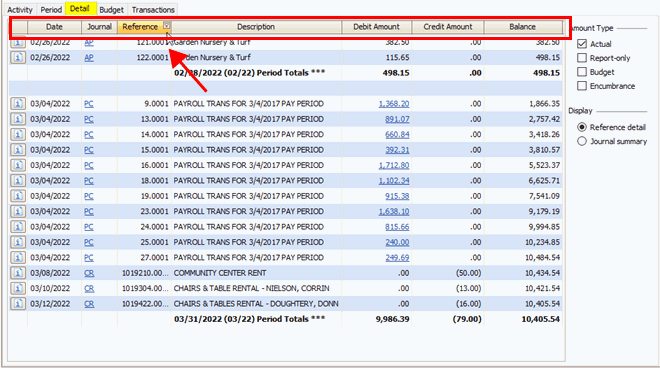Open info icon on NIELSON, CORRIN rental row

(x=18, y=288)
